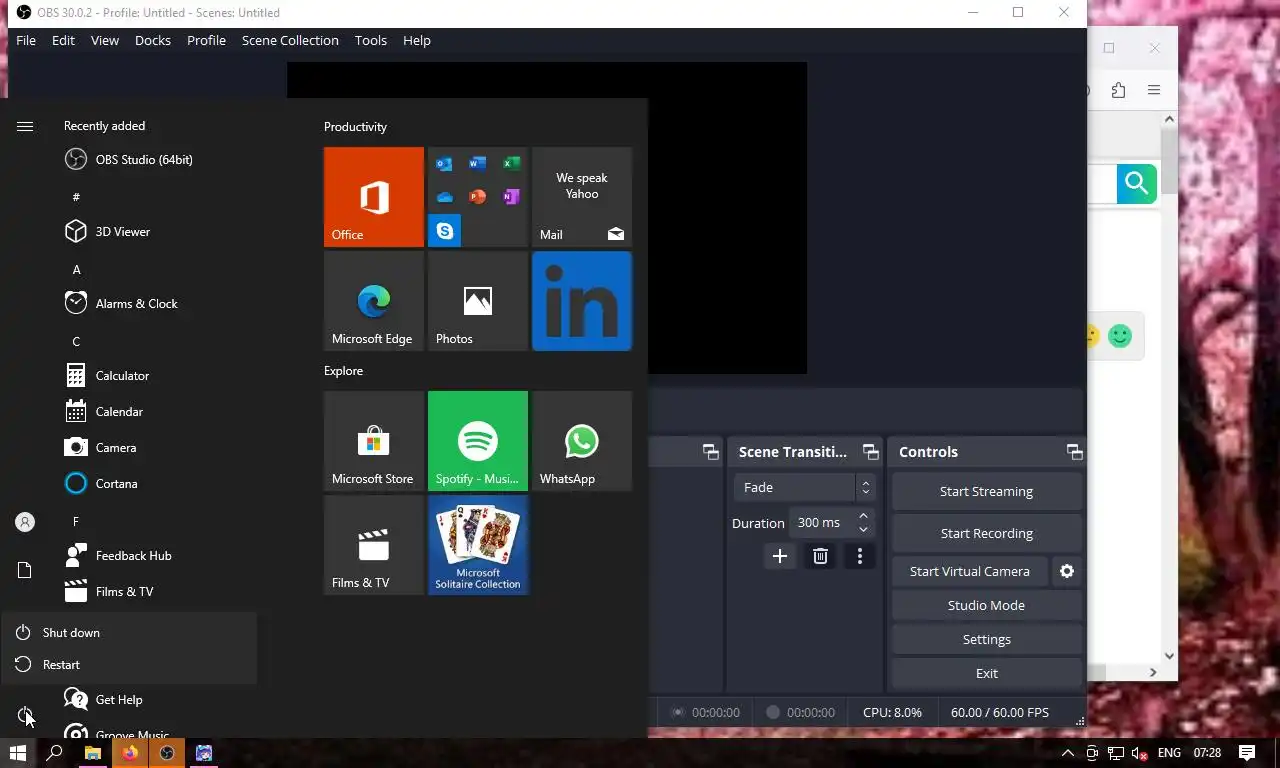Click the Power icon in Start
Screen dimensions: 1280x768
point(25,715)
